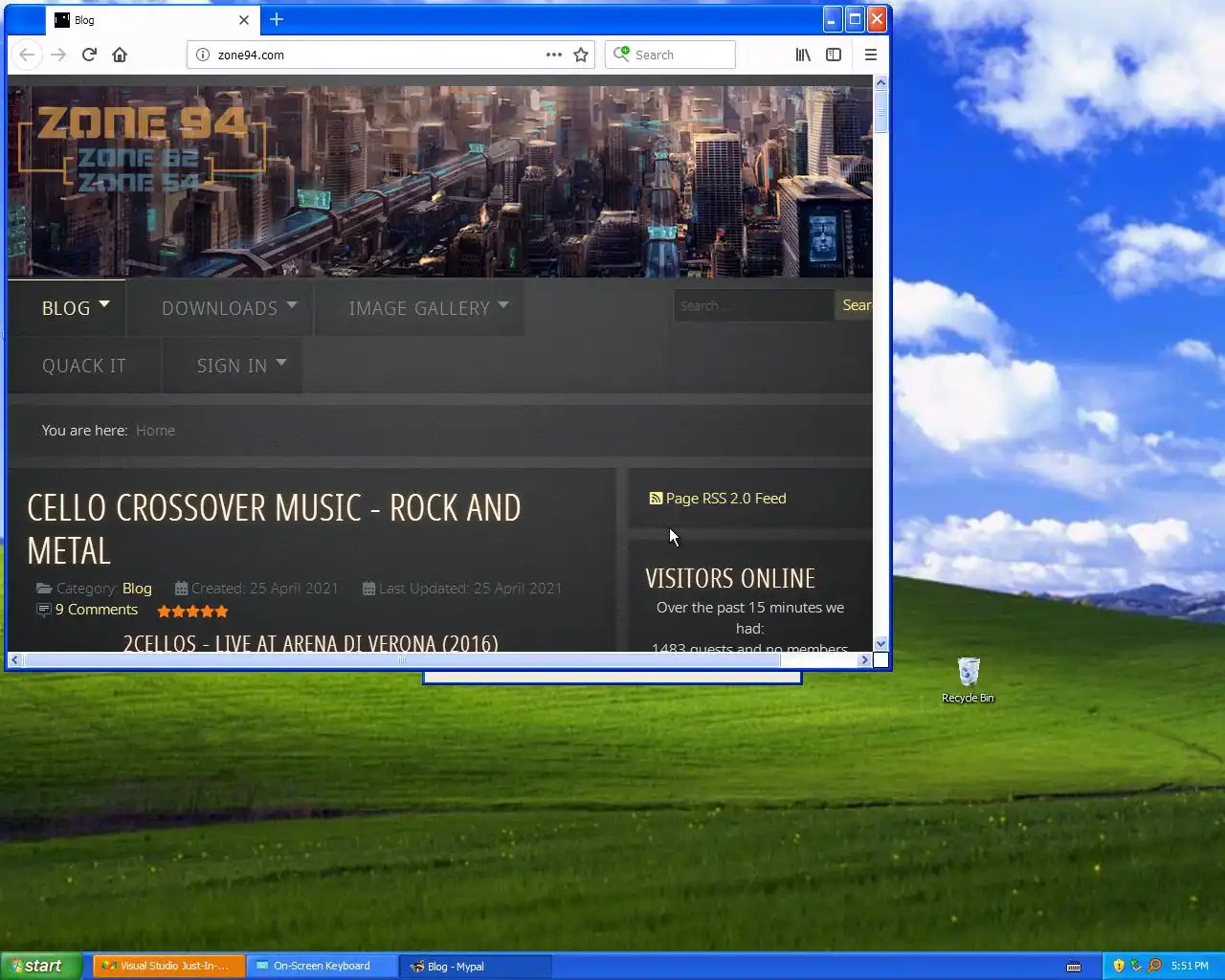This screenshot has height=980, width=1225.
Task: Submit with the site Search button
Action: click(855, 305)
